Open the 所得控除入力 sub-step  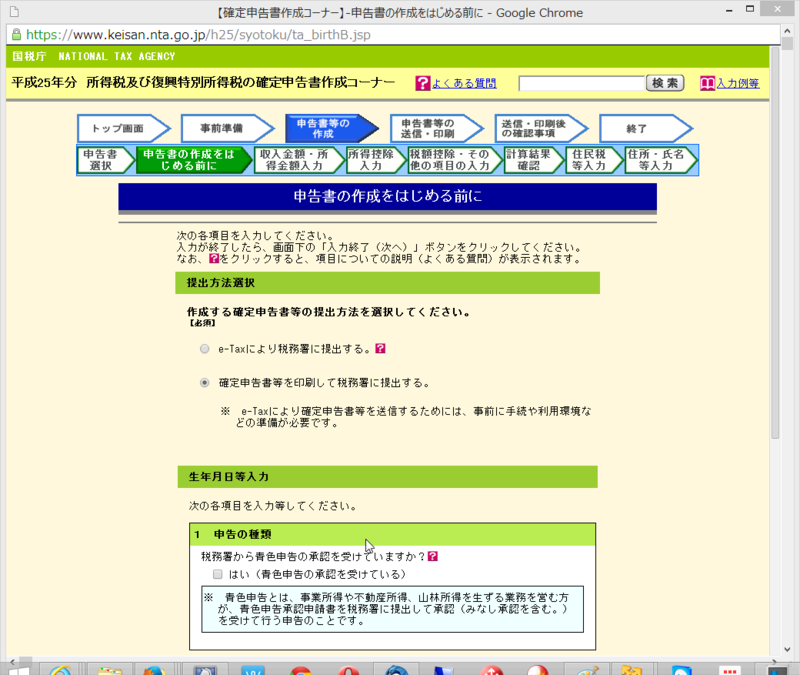[377, 160]
